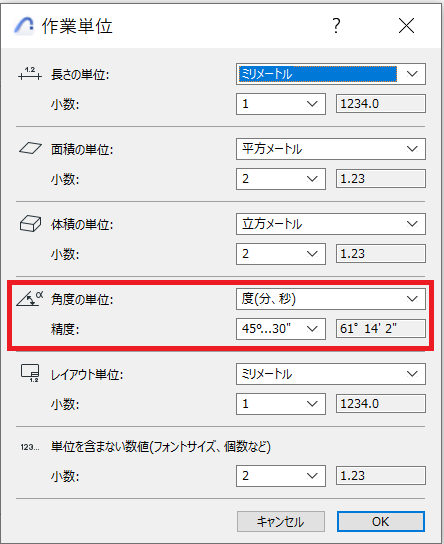Click the Archicad logo in title bar

[24, 26]
